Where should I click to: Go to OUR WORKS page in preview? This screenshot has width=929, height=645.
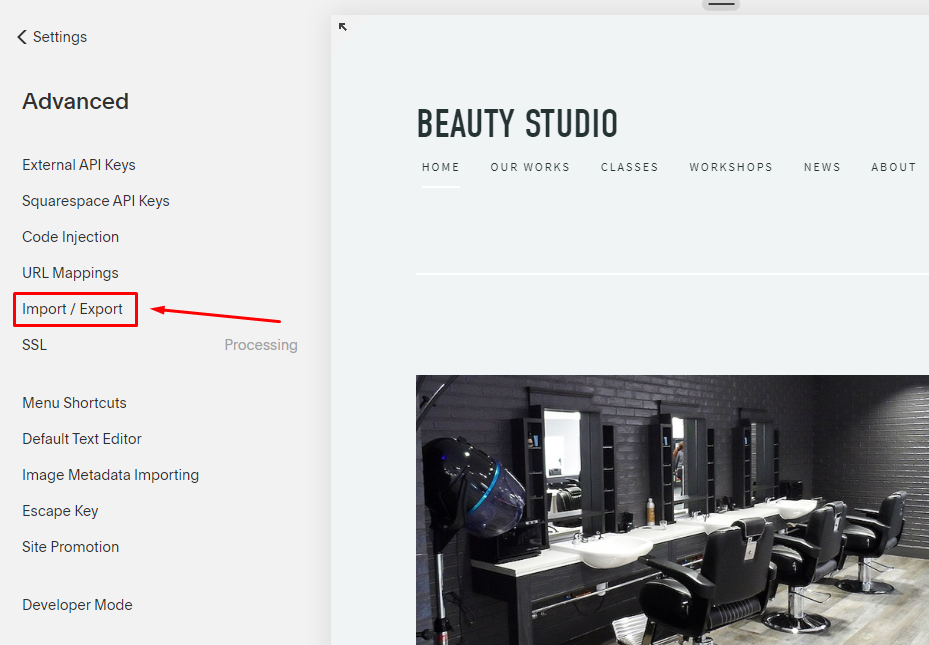[x=530, y=167]
